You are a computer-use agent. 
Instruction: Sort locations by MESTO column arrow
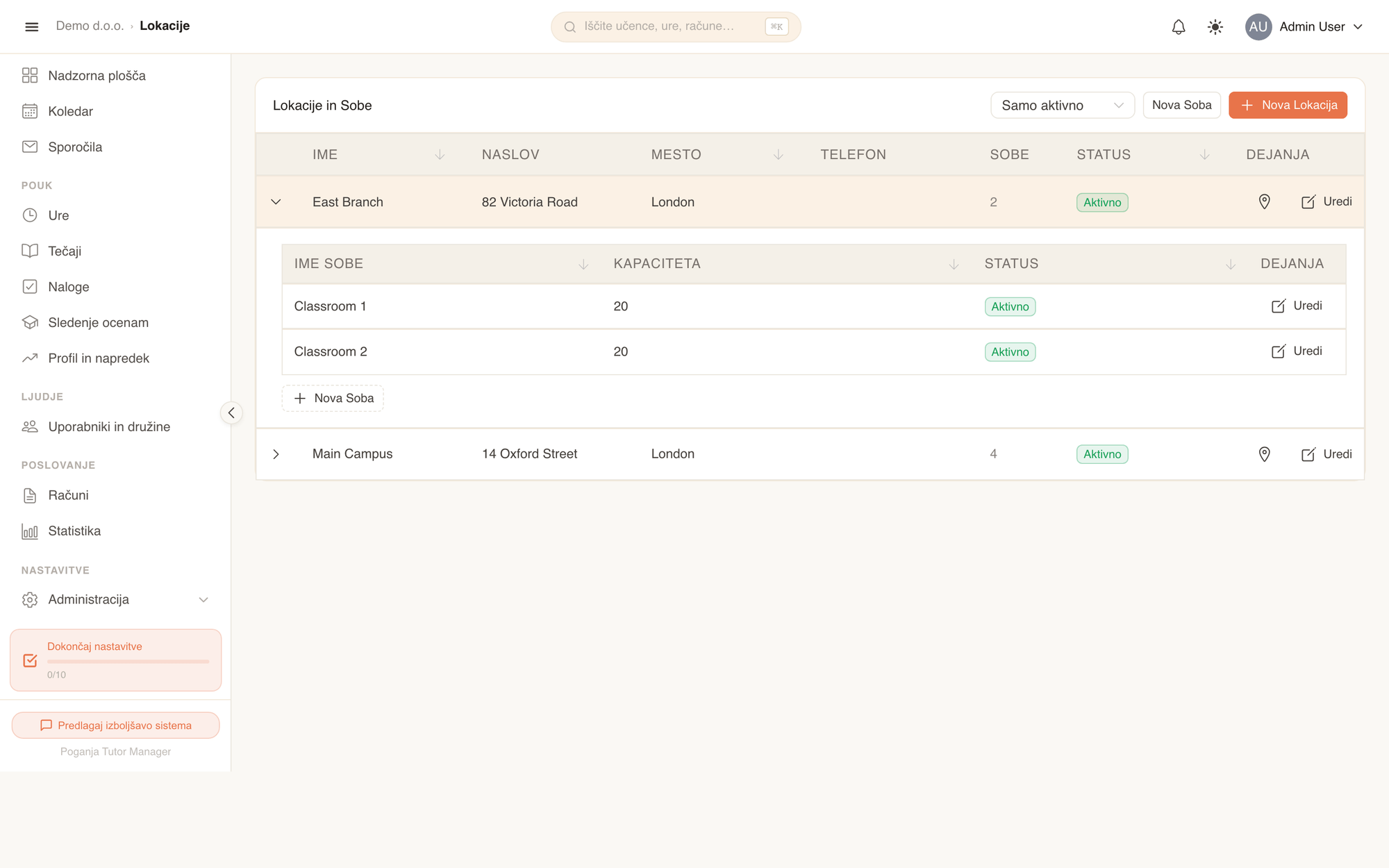[x=779, y=155]
